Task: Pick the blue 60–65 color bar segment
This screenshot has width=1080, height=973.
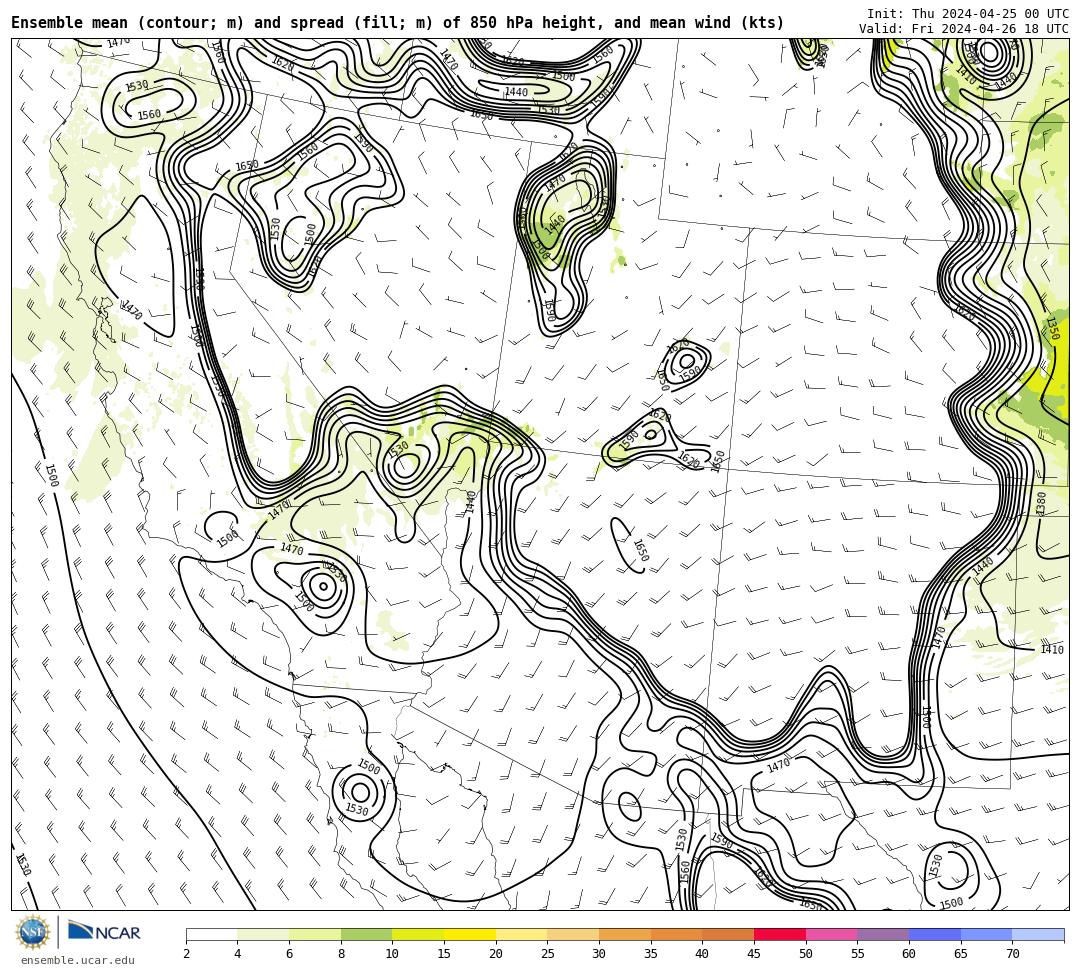Action: click(935, 934)
